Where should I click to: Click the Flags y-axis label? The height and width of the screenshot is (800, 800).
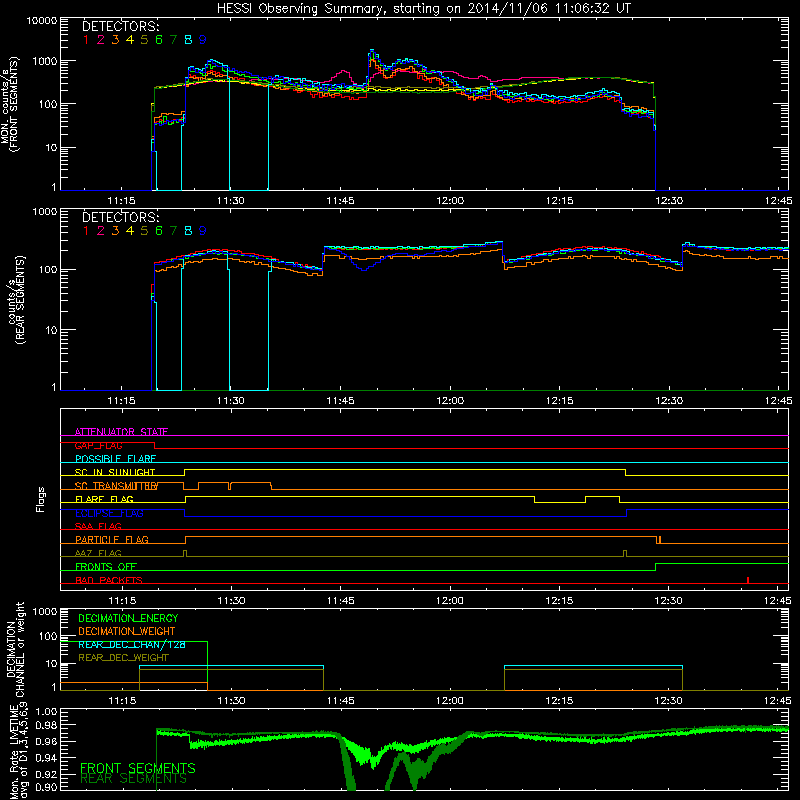(x=41, y=499)
